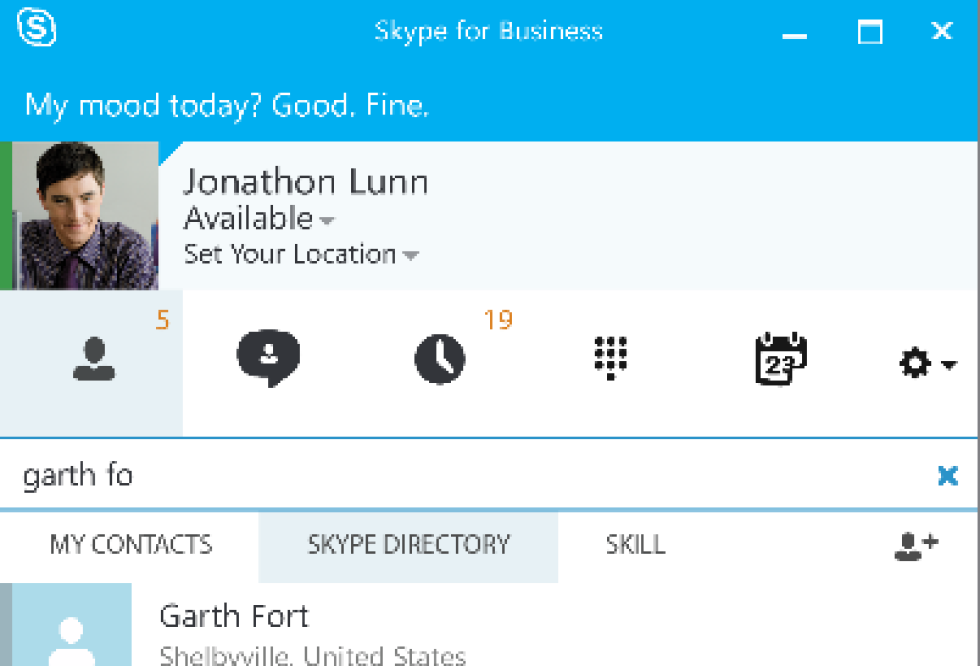Open conversation history clock icon
This screenshot has height=666, width=980.
tap(440, 359)
